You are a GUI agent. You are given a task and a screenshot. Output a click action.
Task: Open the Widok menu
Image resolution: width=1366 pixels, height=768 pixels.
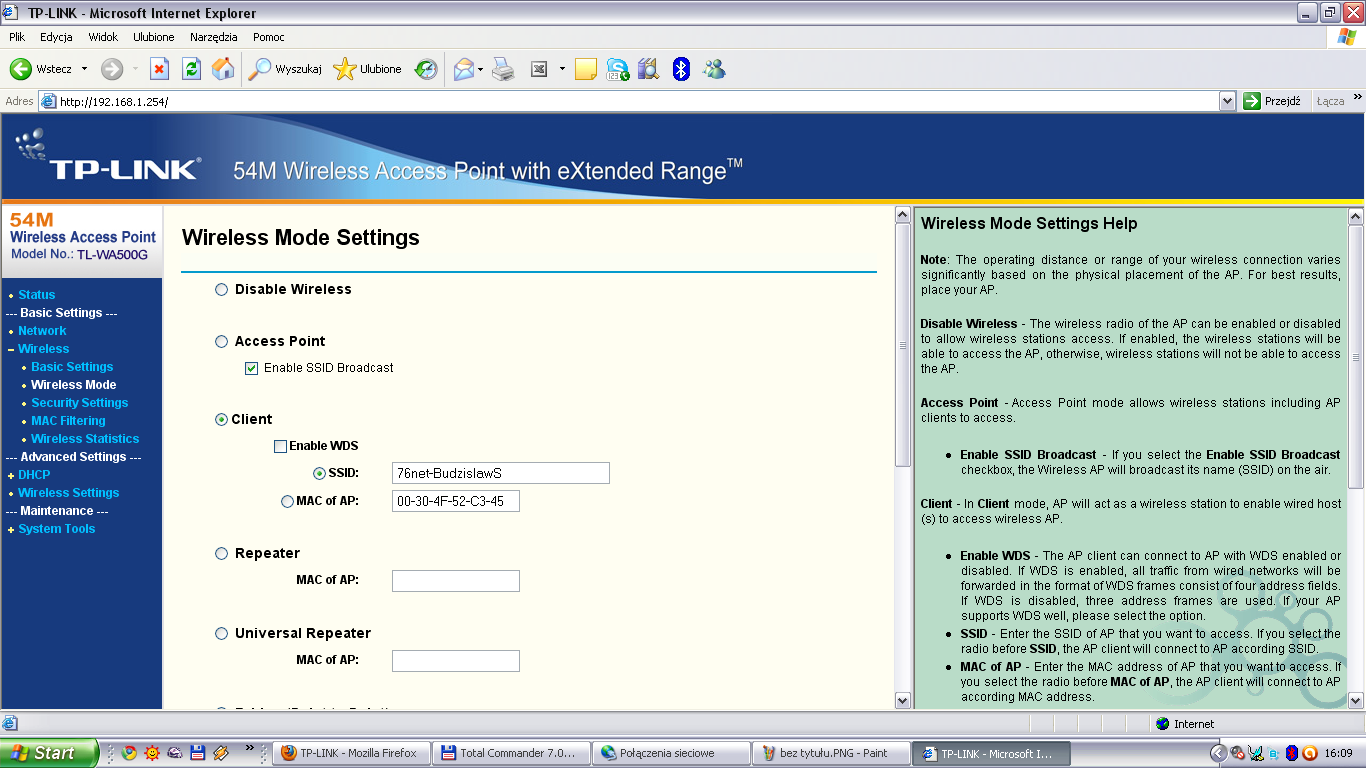[103, 37]
